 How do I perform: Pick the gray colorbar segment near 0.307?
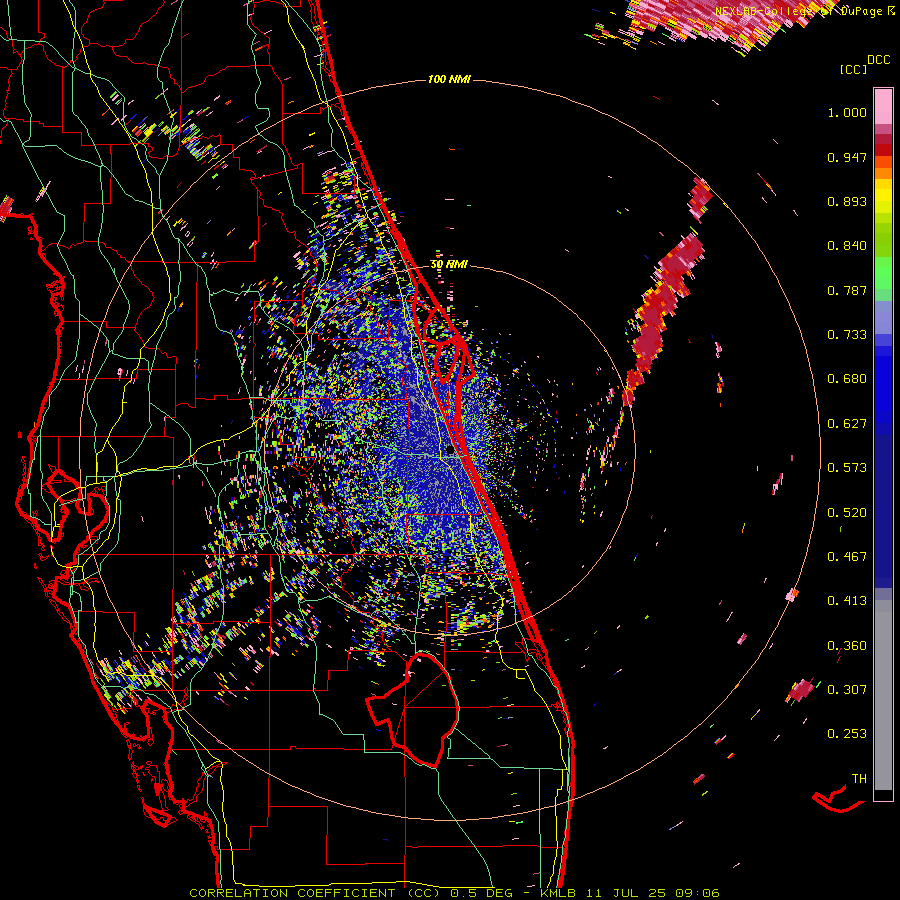[883, 695]
